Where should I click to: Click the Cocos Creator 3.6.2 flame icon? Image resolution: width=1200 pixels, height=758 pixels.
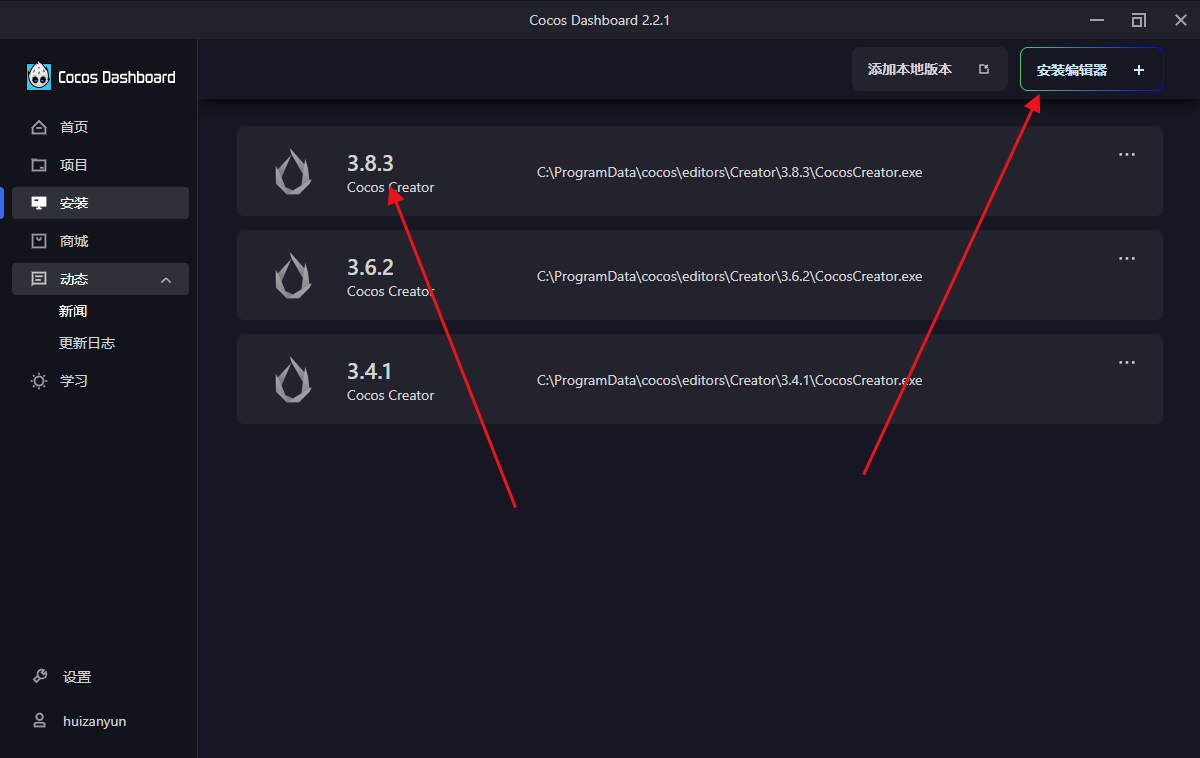tap(293, 276)
